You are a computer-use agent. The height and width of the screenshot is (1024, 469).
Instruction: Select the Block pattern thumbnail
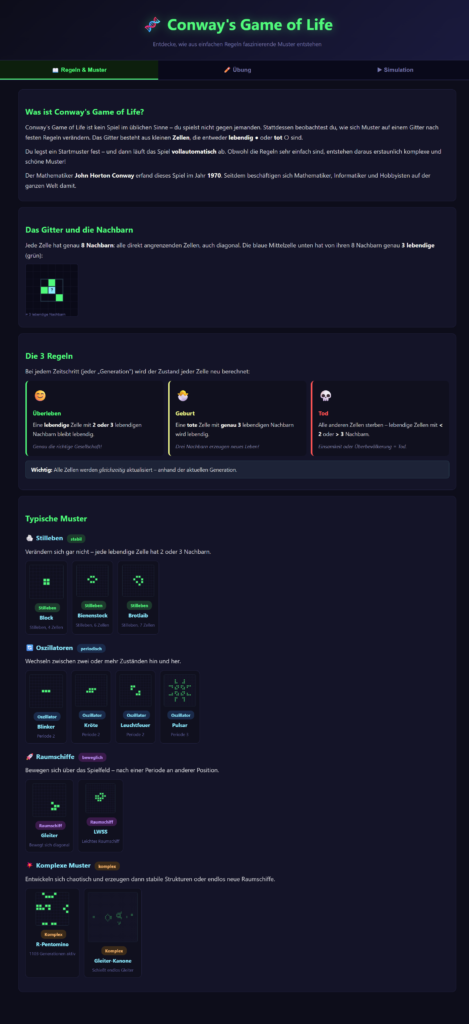click(46, 598)
